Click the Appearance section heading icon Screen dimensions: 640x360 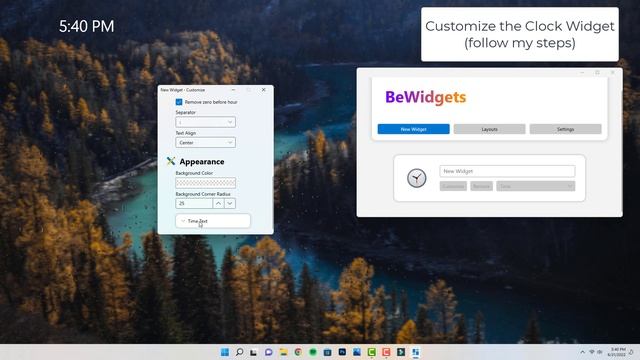(x=171, y=161)
